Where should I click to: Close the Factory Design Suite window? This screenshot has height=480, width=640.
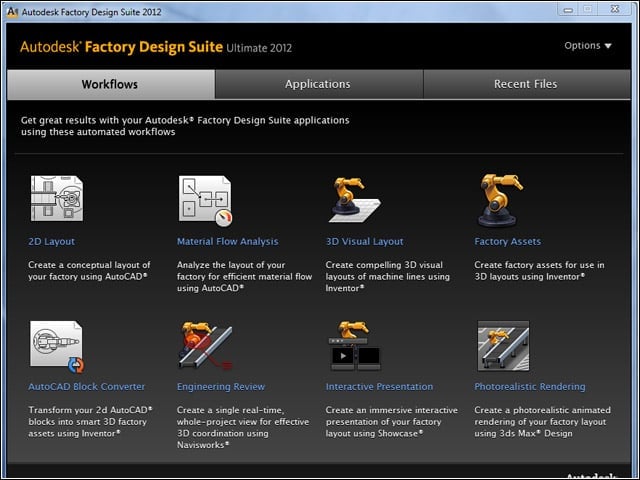click(x=615, y=10)
